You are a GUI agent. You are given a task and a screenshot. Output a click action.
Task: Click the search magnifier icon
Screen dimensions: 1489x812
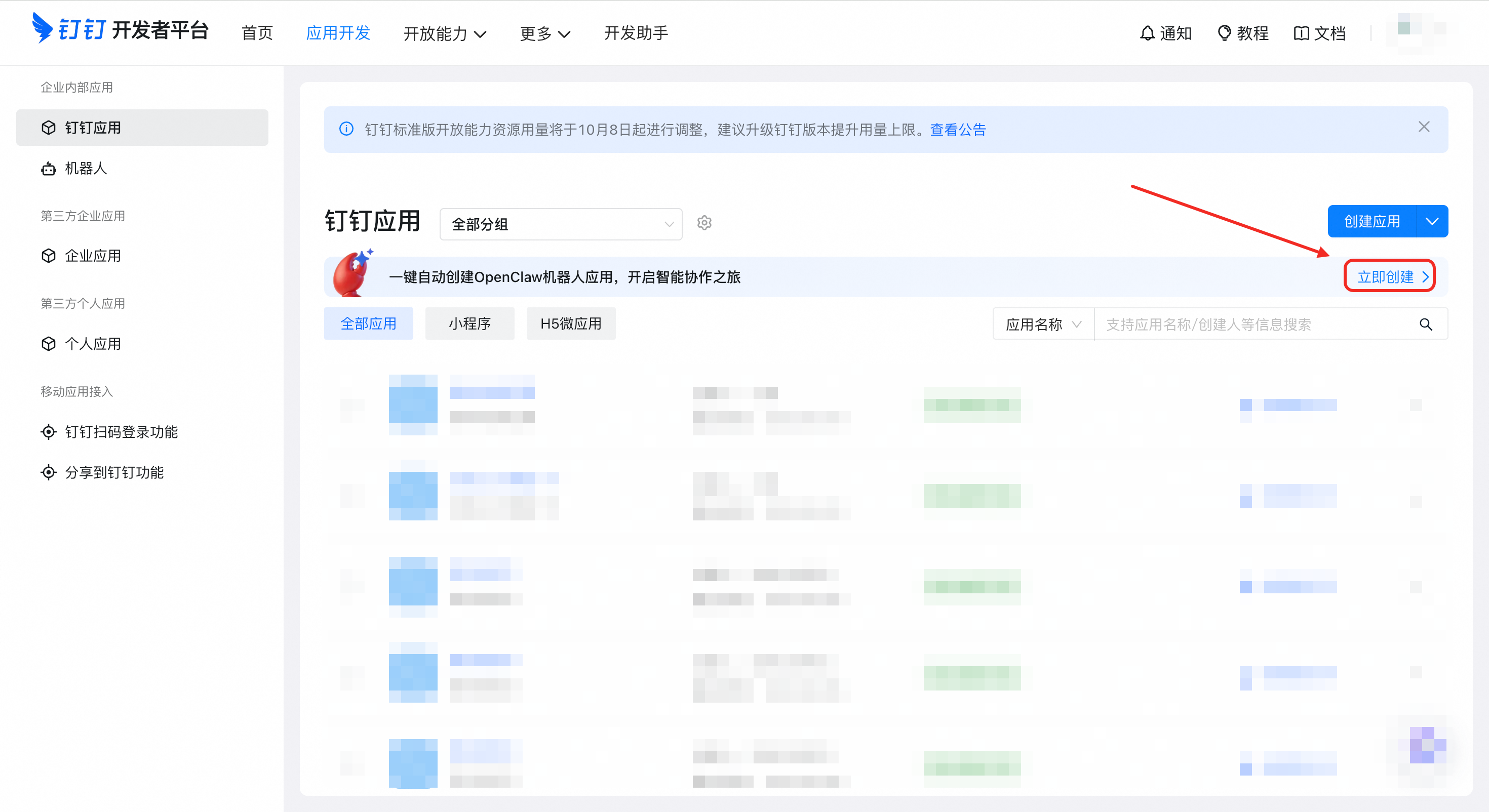pos(1425,324)
